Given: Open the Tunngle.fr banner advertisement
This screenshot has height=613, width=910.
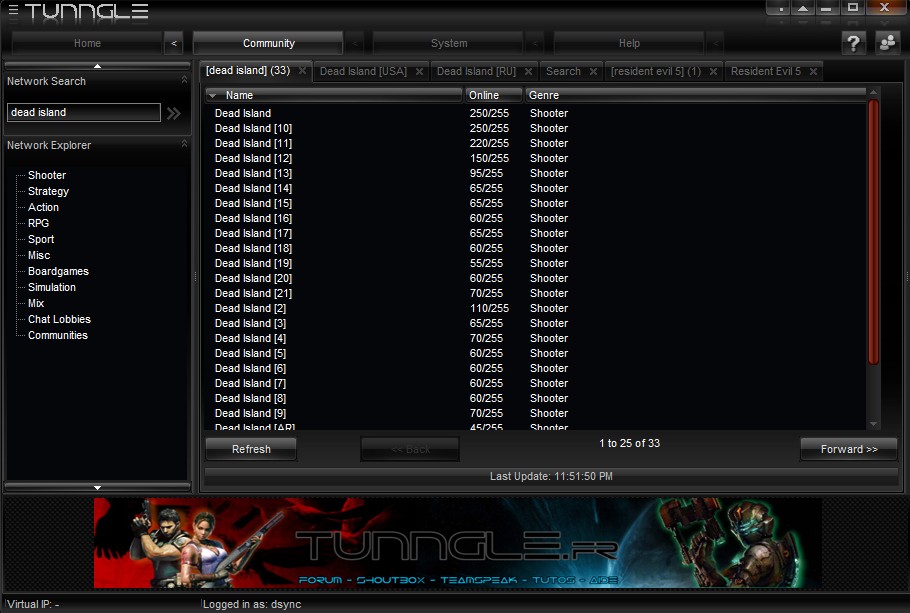Looking at the screenshot, I should (x=458, y=543).
